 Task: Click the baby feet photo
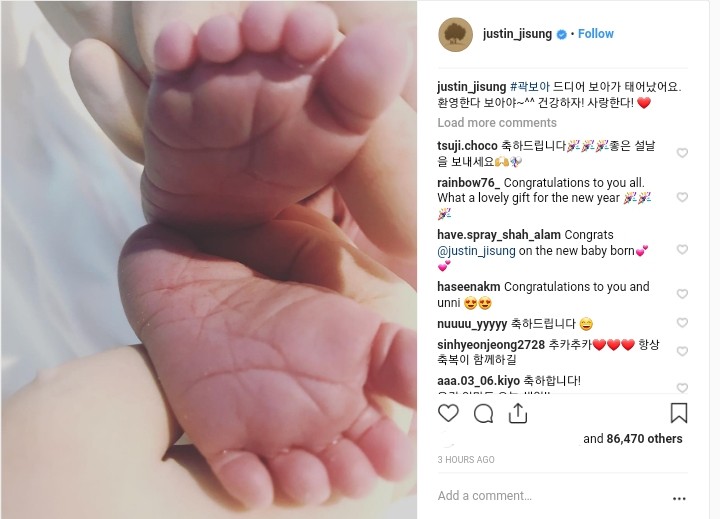(x=208, y=260)
